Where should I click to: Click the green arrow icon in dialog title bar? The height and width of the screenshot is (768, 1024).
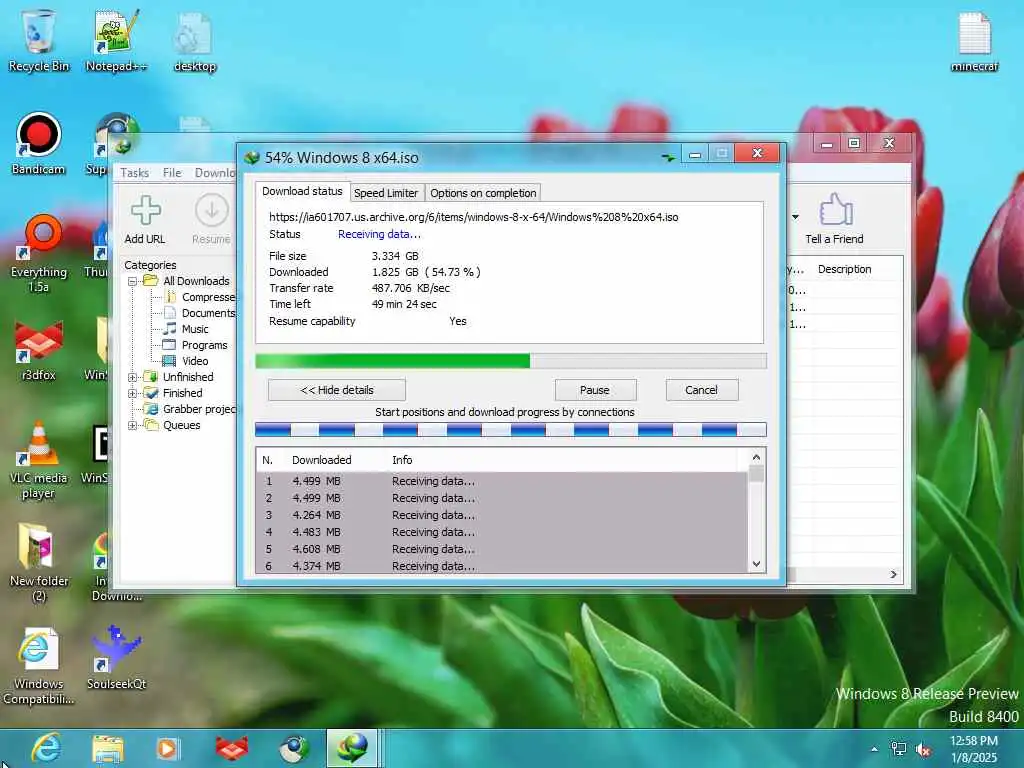668,157
